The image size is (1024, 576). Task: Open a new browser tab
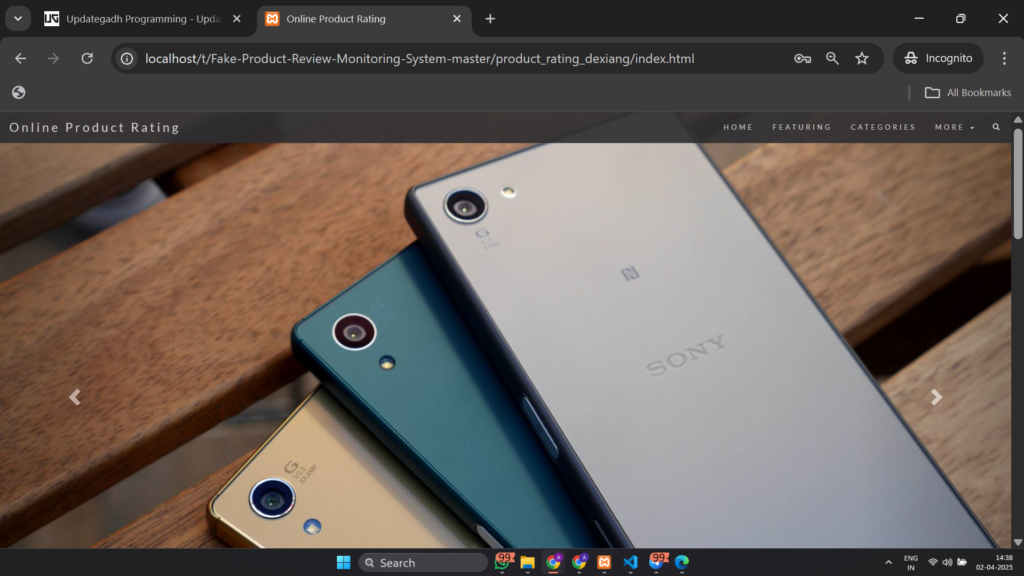pyautogui.click(x=490, y=19)
